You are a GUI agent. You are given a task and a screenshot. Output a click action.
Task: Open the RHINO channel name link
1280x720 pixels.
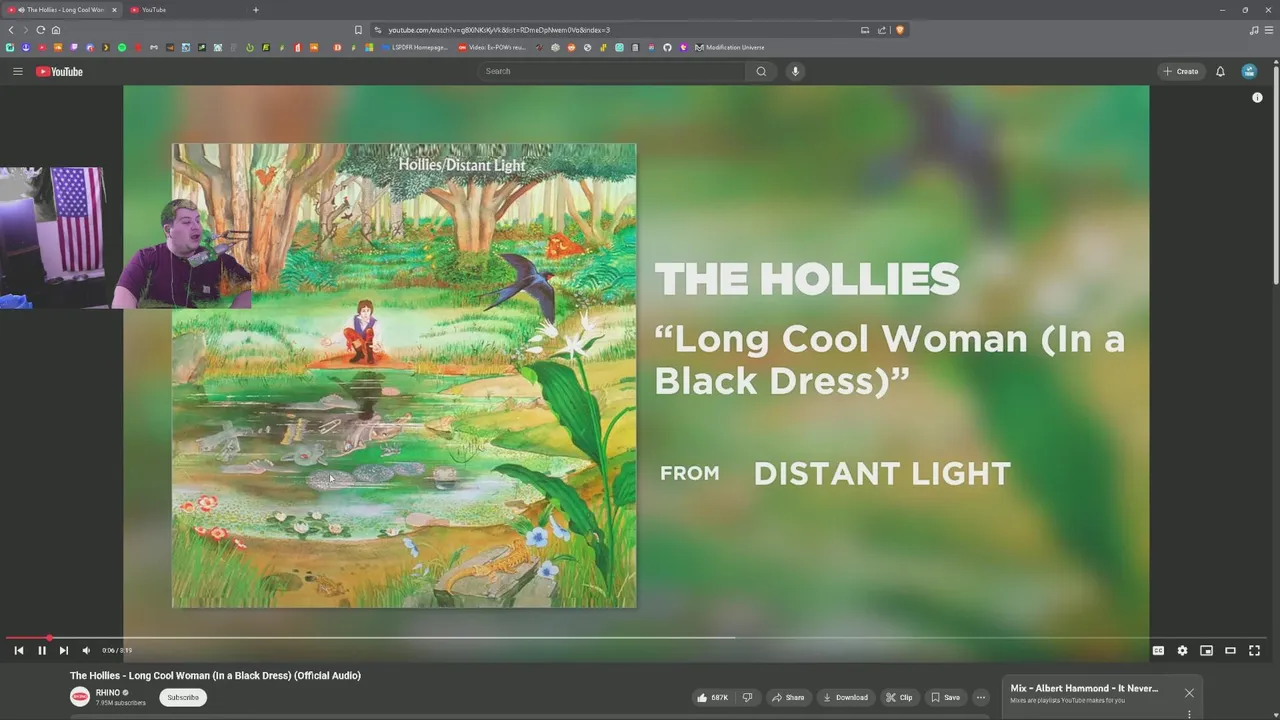click(x=108, y=692)
